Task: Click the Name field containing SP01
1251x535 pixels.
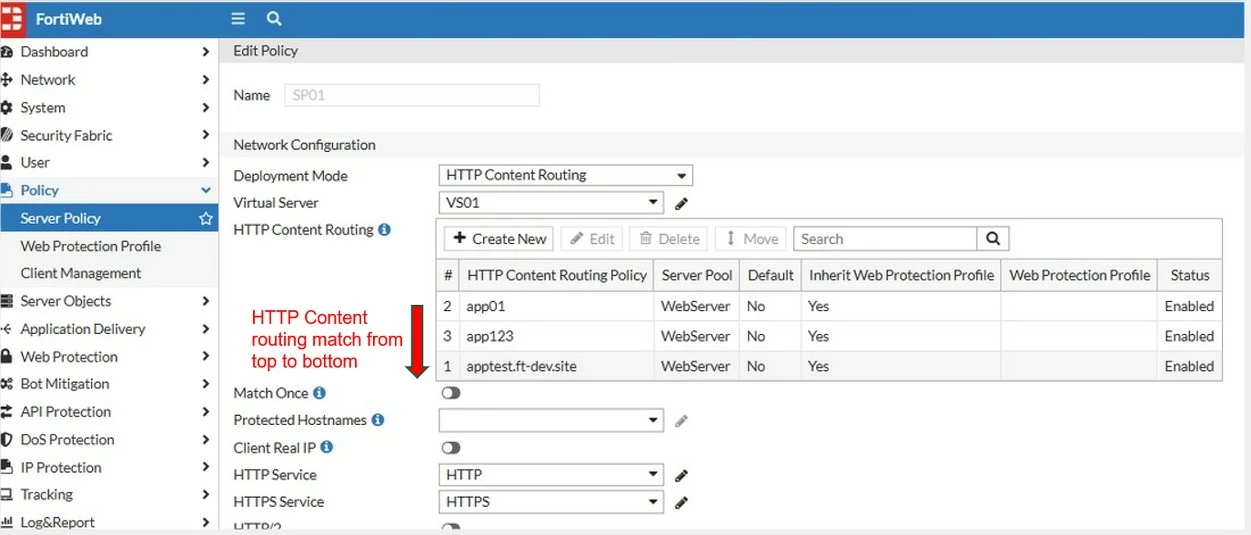Action: coord(411,95)
